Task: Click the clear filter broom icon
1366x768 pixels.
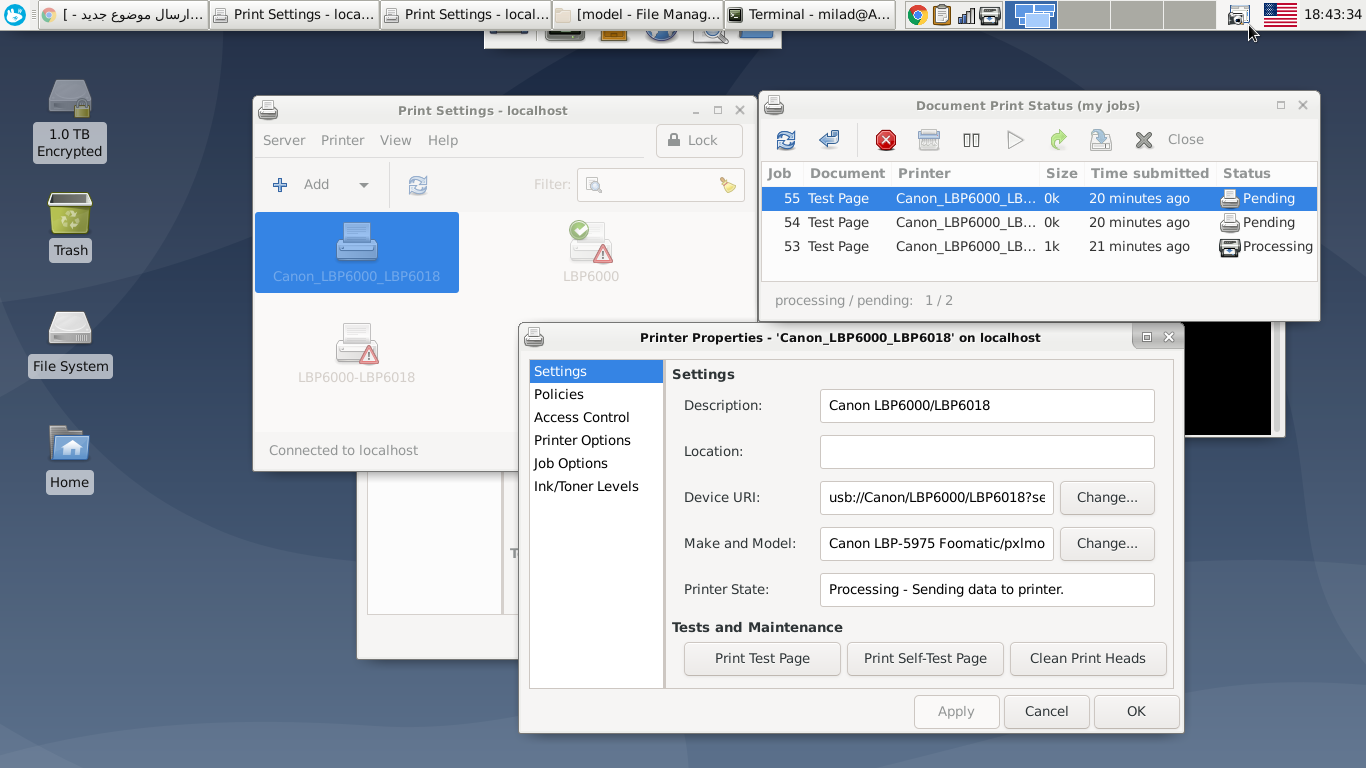Action: [x=728, y=185]
